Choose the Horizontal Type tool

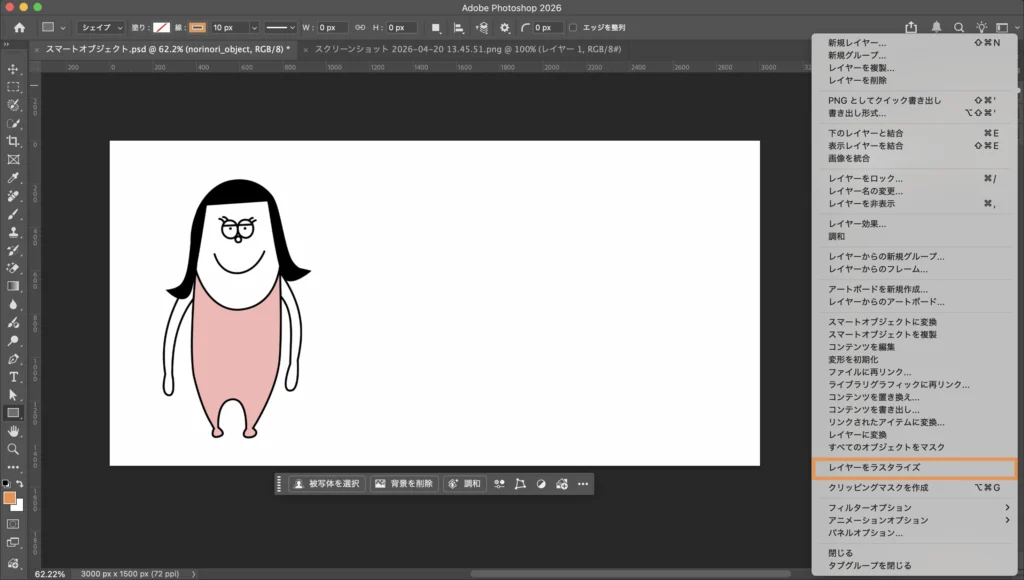(14, 377)
